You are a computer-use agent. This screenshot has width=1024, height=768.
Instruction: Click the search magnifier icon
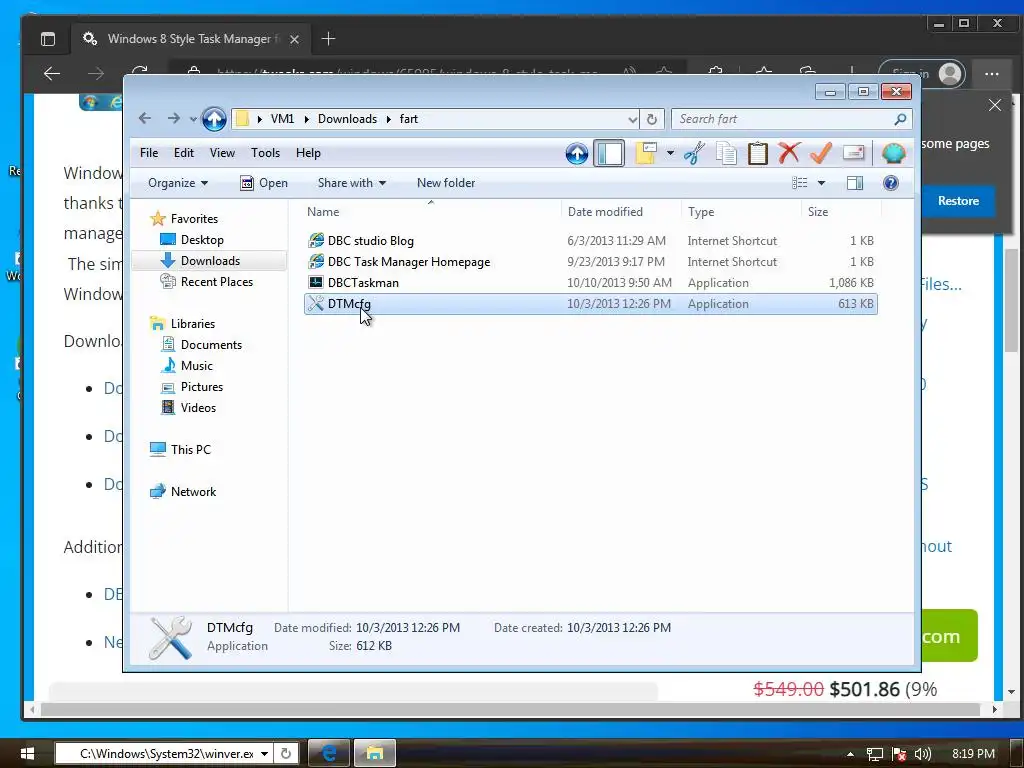pos(901,119)
